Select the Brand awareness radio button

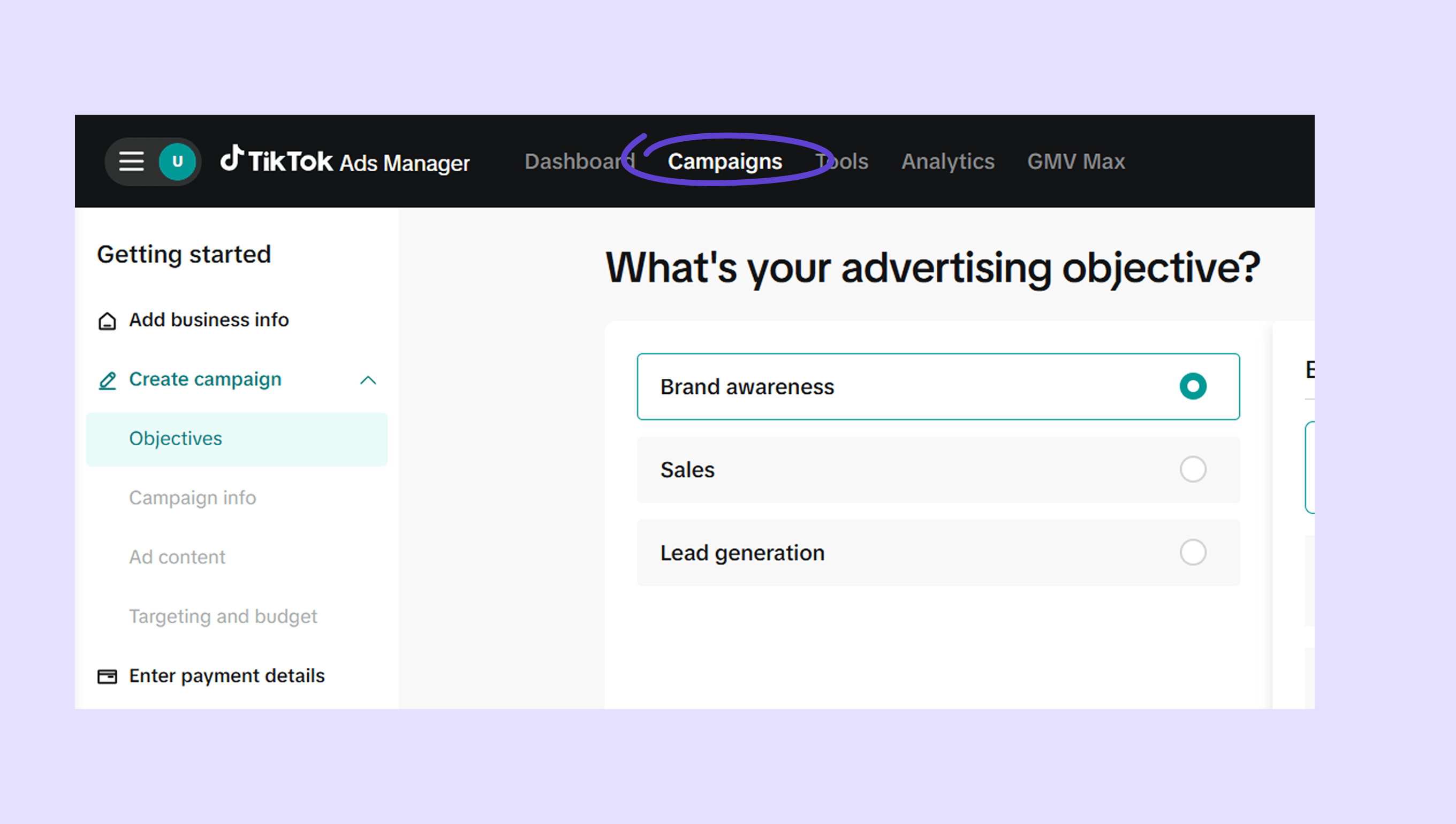pos(1192,386)
